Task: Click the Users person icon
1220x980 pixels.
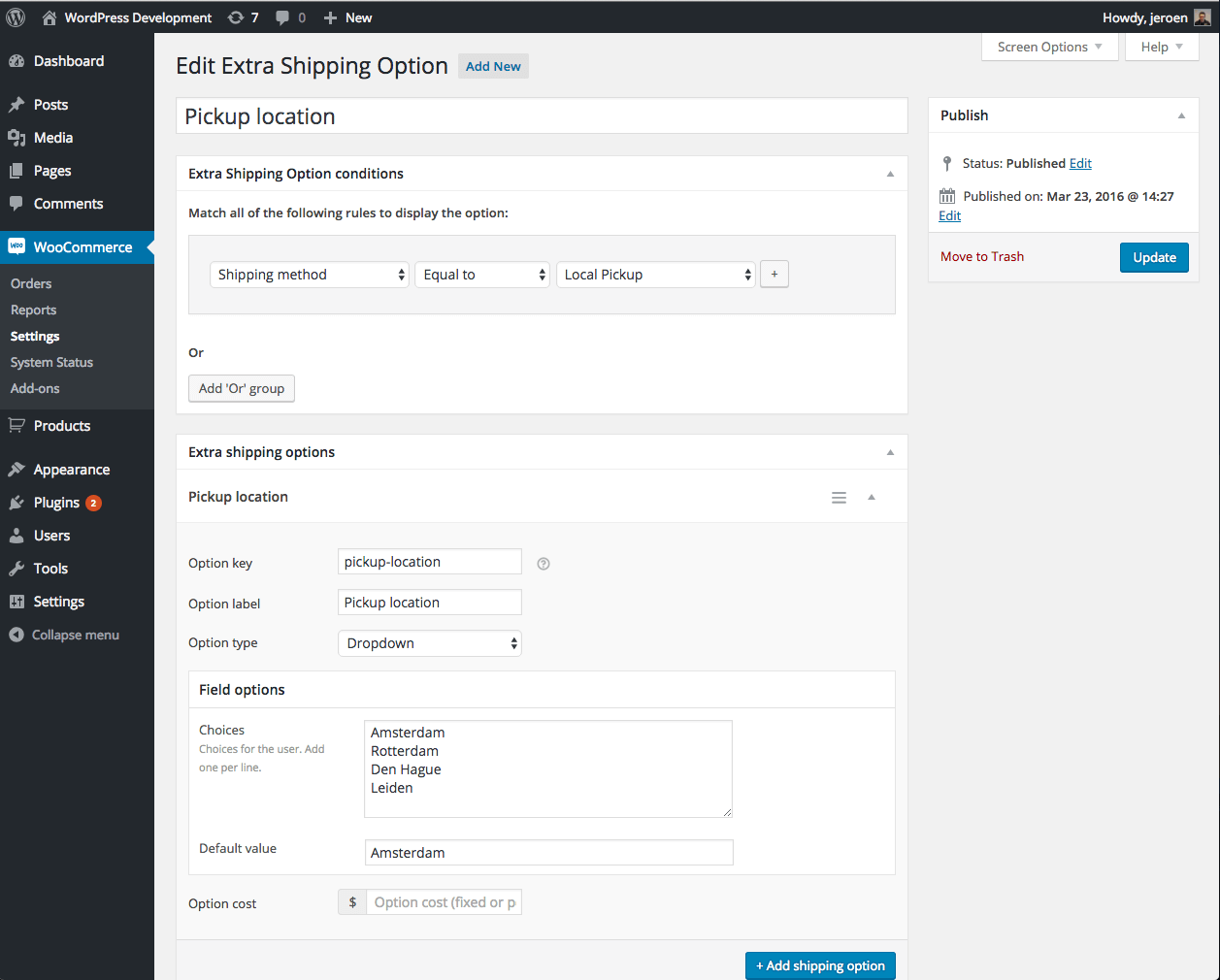Action: [x=16, y=536]
